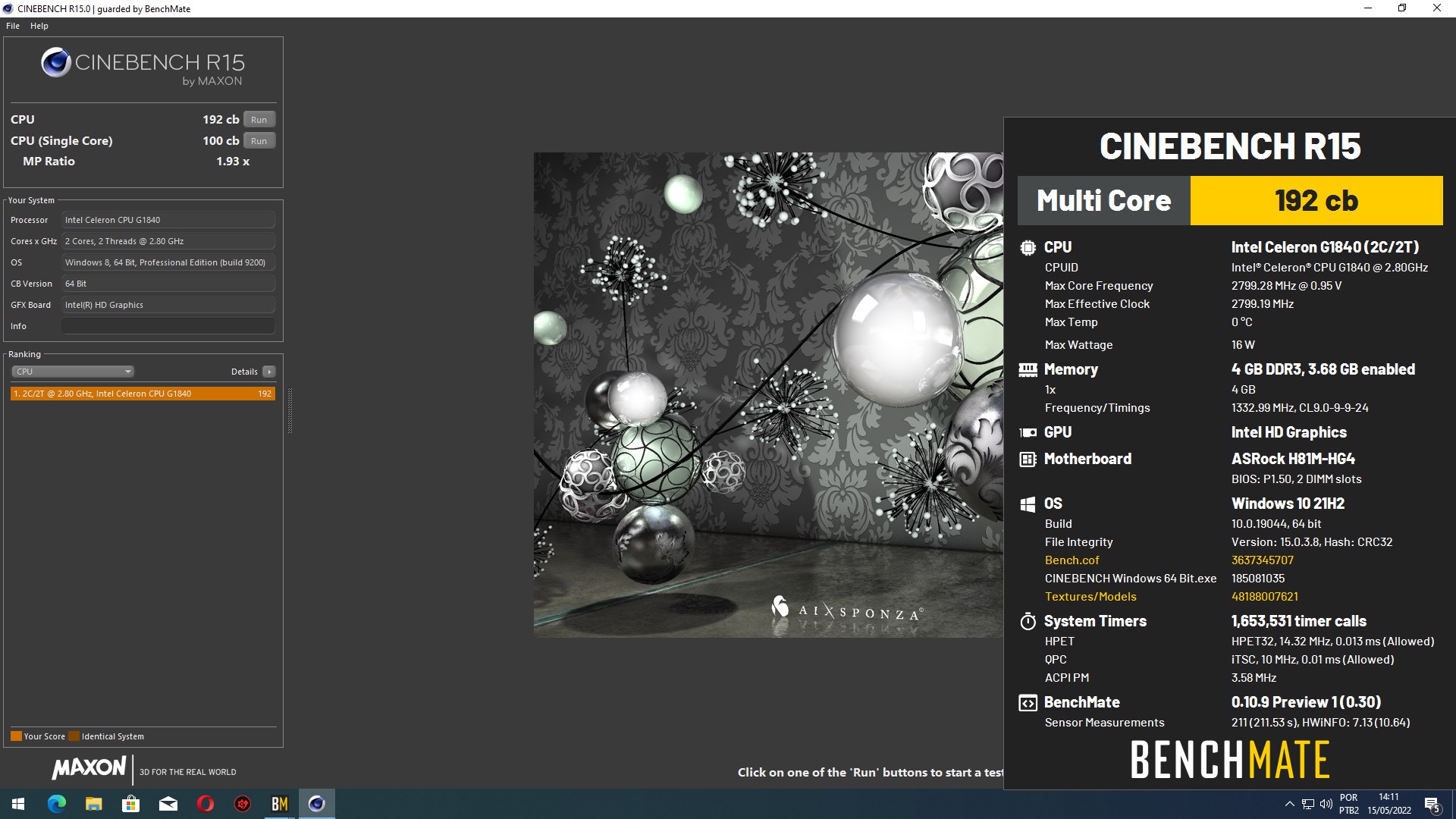Open the network tray icon
This screenshot has width=1456, height=819.
click(x=1308, y=804)
